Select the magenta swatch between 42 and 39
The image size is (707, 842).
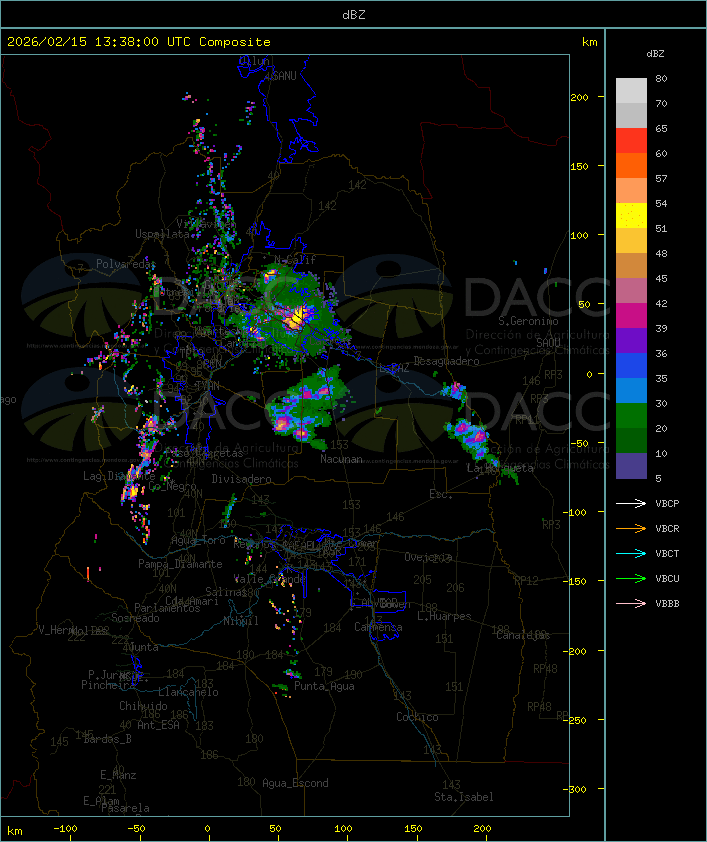pyautogui.click(x=631, y=316)
